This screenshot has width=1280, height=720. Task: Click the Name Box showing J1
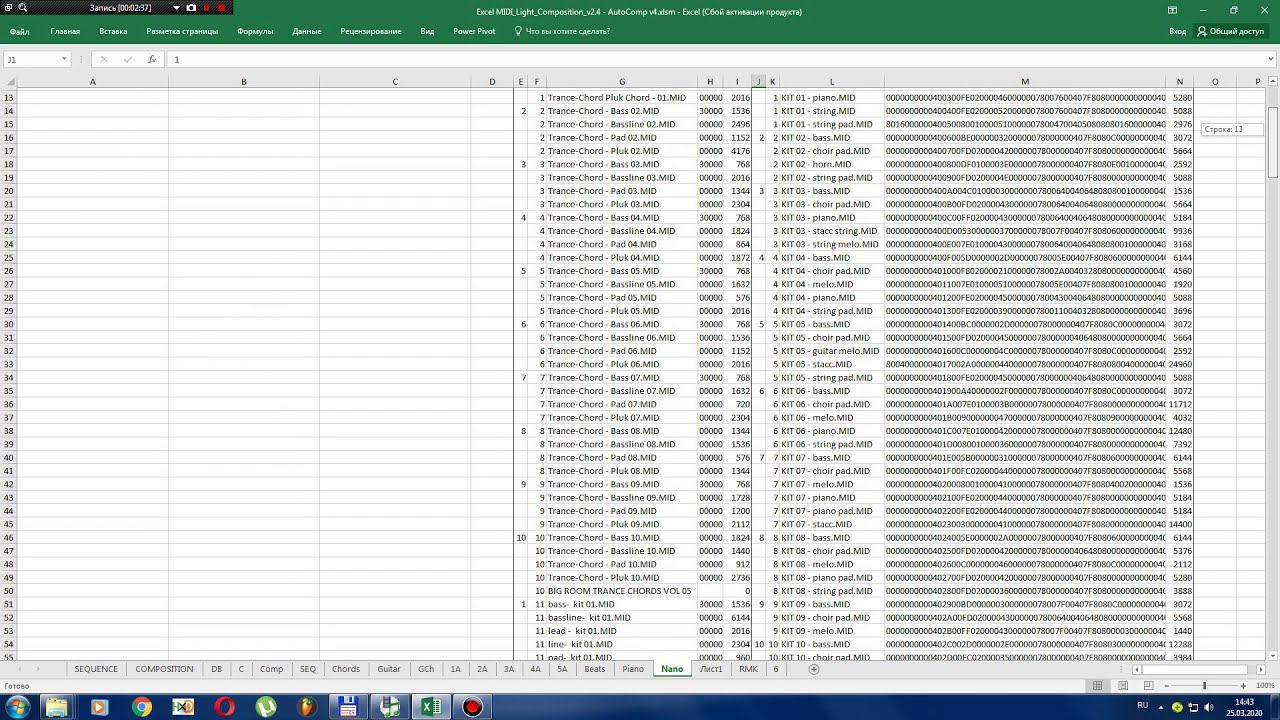tap(32, 59)
